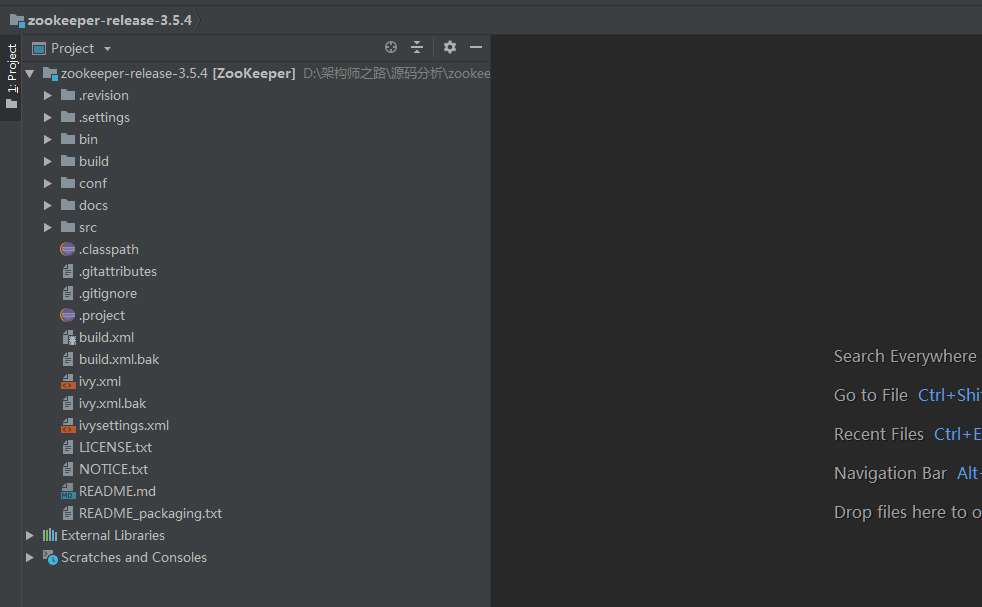982x607 pixels.
Task: Select the .project file name
Action: point(102,315)
